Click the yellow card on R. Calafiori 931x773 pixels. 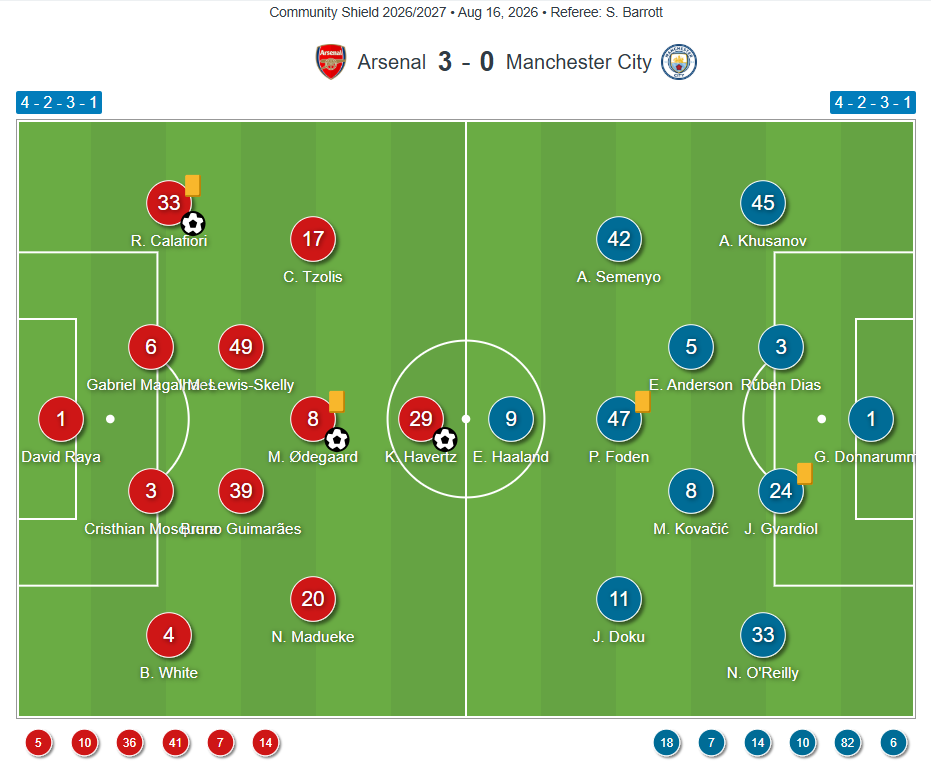point(192,185)
